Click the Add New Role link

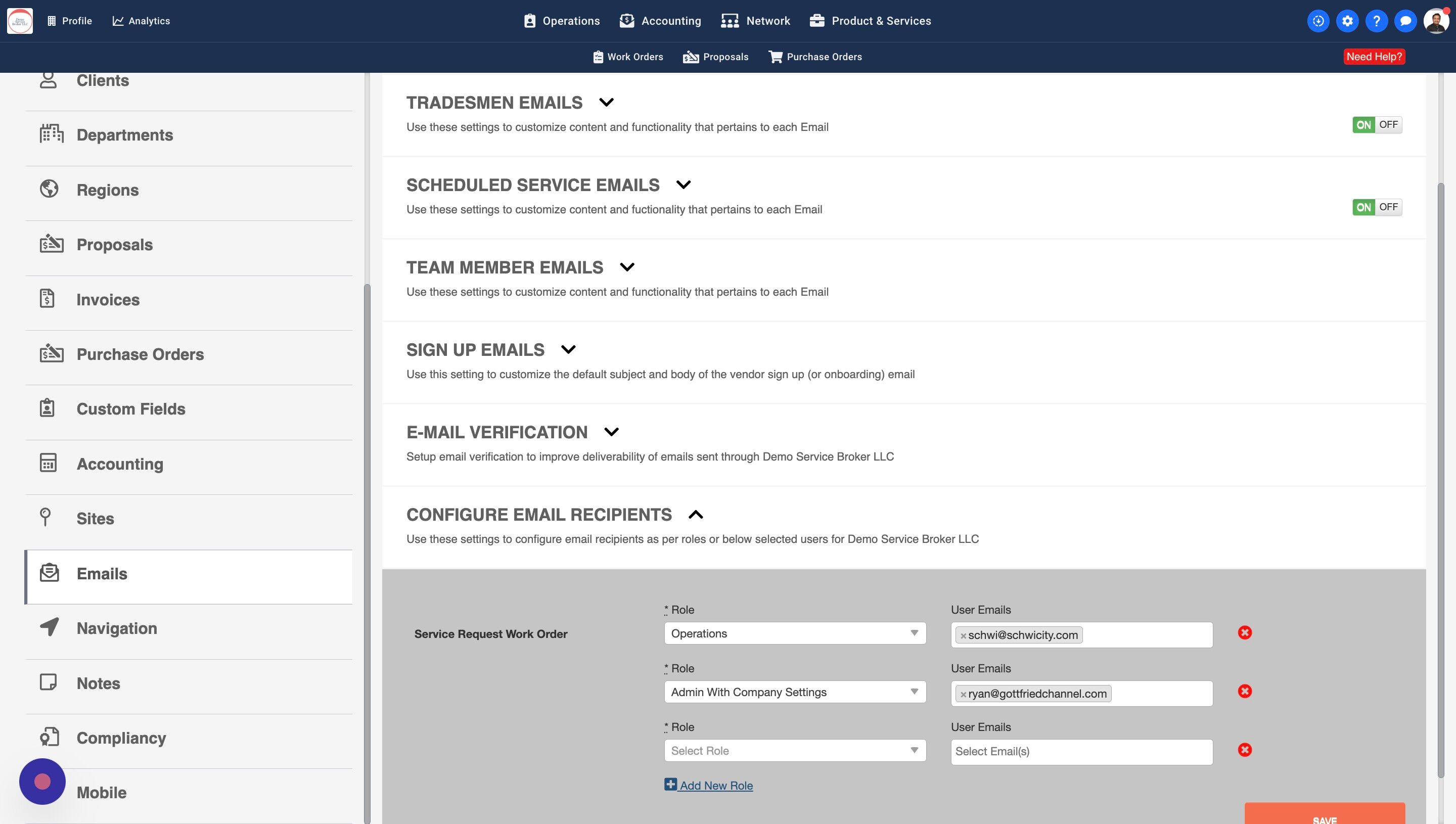716,786
